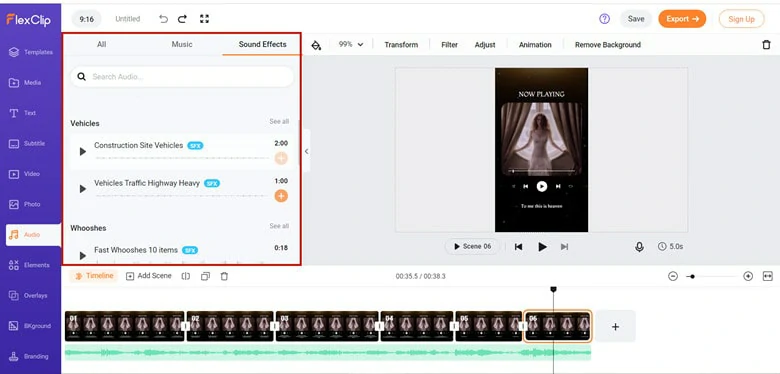Open the Templates sidebar panel
The width and height of the screenshot is (780, 374).
(30, 52)
